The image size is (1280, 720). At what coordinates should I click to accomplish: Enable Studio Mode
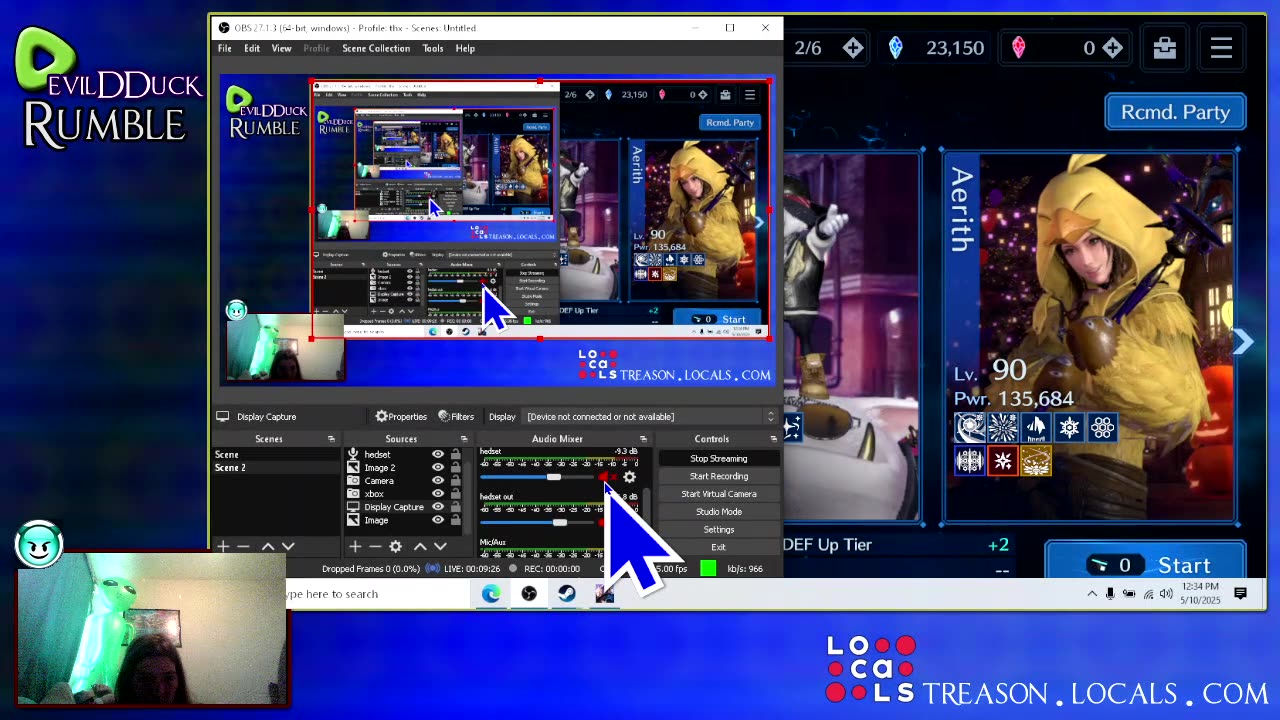coord(718,512)
